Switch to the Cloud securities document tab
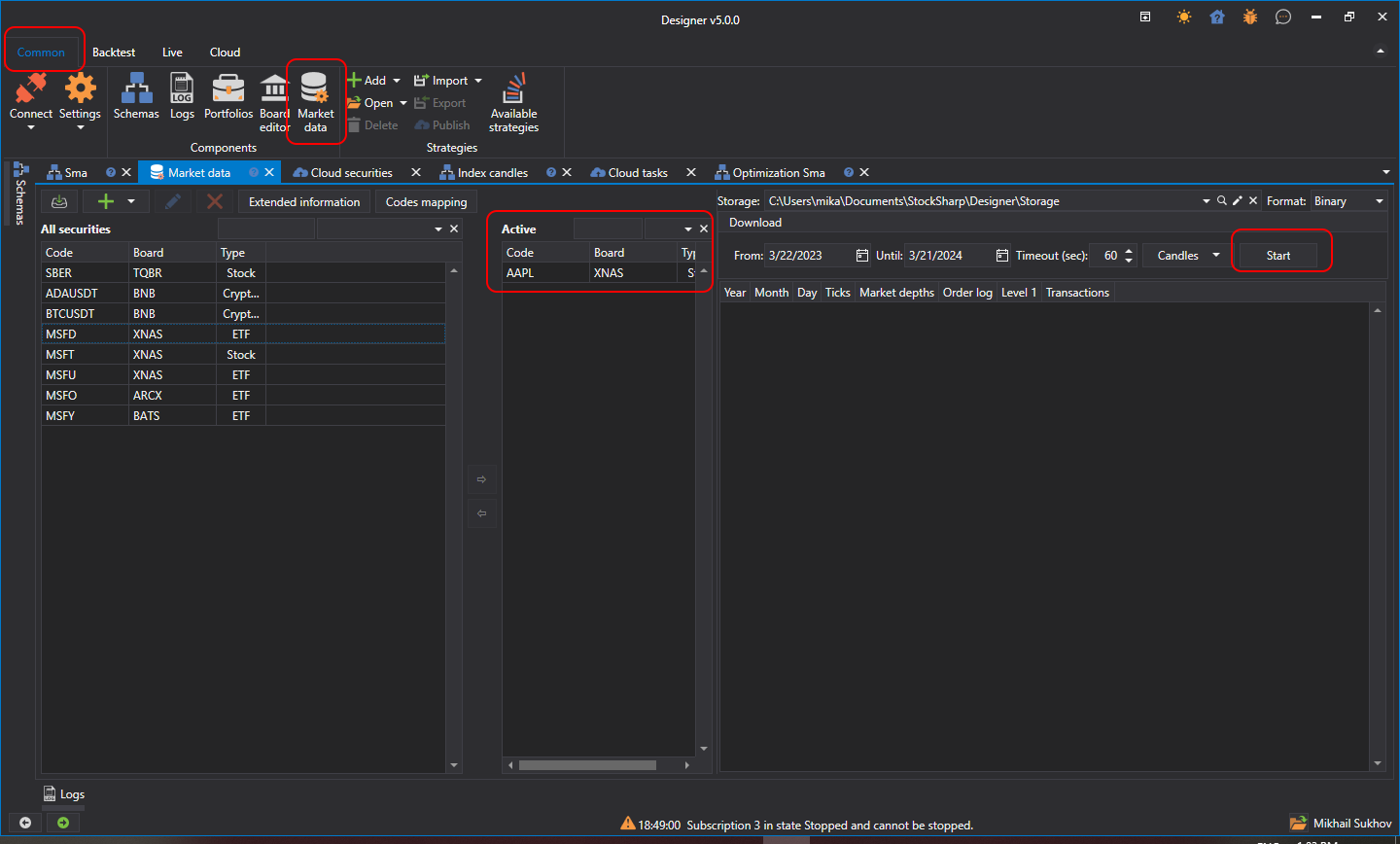1400x844 pixels. click(351, 173)
